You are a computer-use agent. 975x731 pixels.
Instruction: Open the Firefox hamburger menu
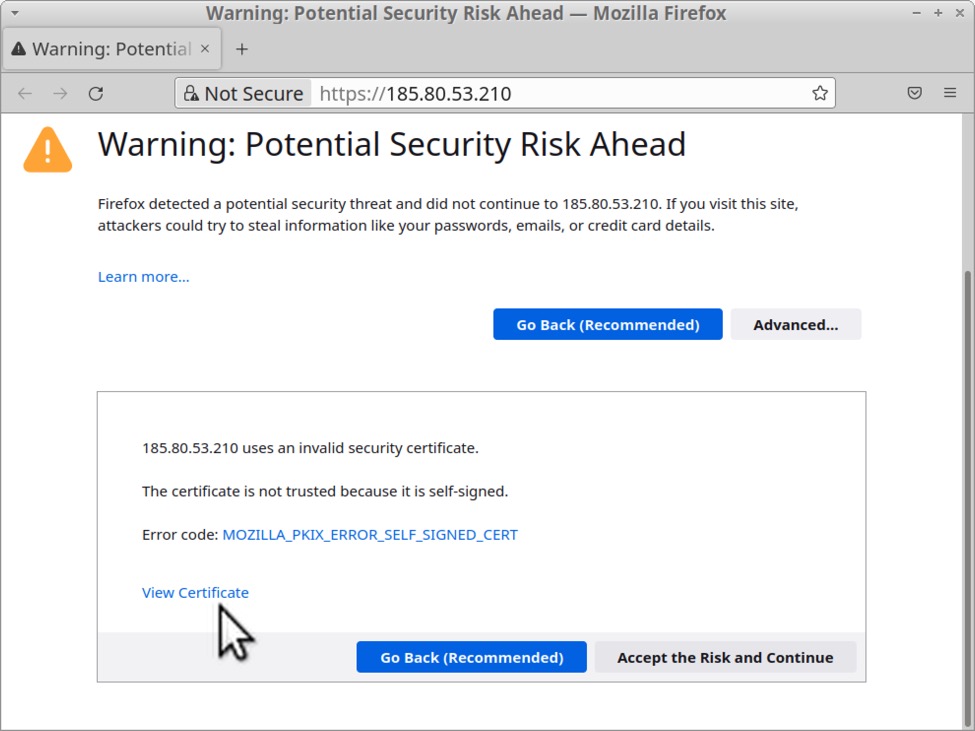(950, 93)
